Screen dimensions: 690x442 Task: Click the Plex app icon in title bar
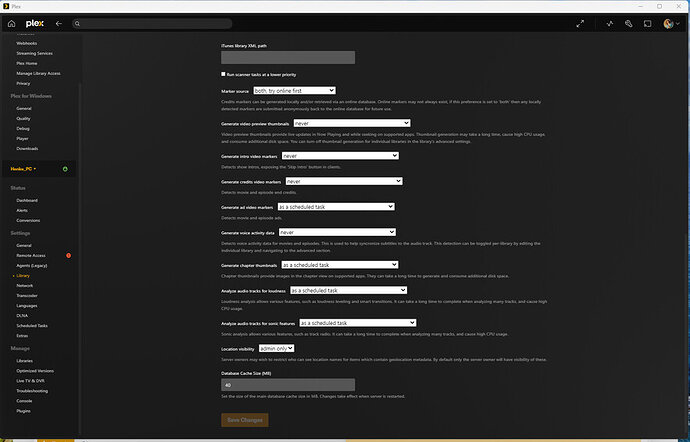click(6, 6)
